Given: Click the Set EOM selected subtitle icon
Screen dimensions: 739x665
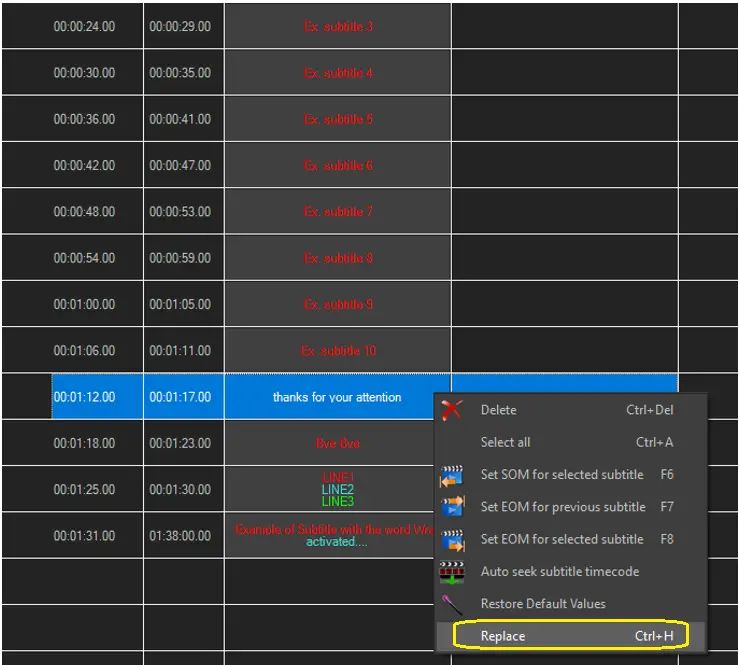Looking at the screenshot, I should [452, 540].
